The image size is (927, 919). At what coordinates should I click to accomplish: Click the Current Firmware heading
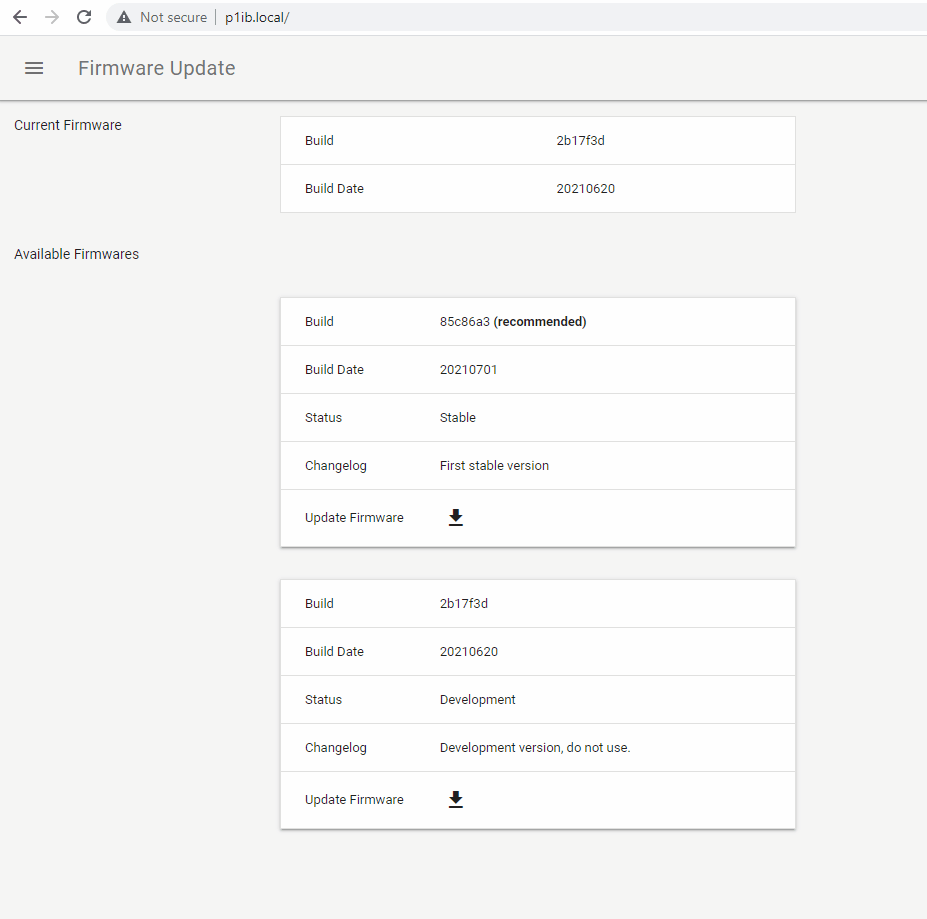68,125
